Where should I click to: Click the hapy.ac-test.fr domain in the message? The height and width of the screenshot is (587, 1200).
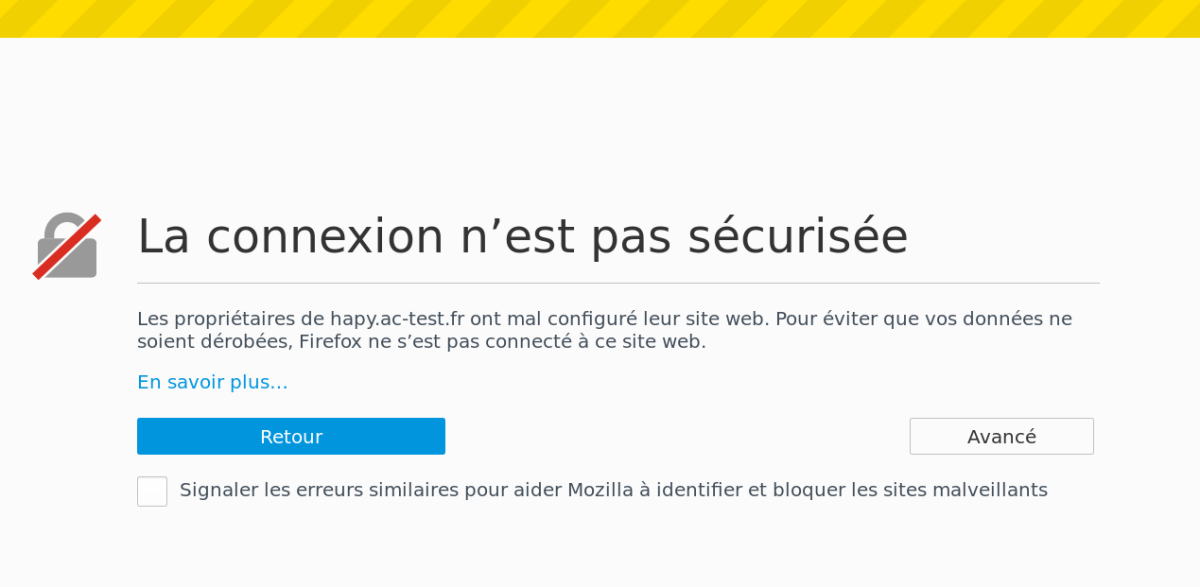[x=397, y=319]
